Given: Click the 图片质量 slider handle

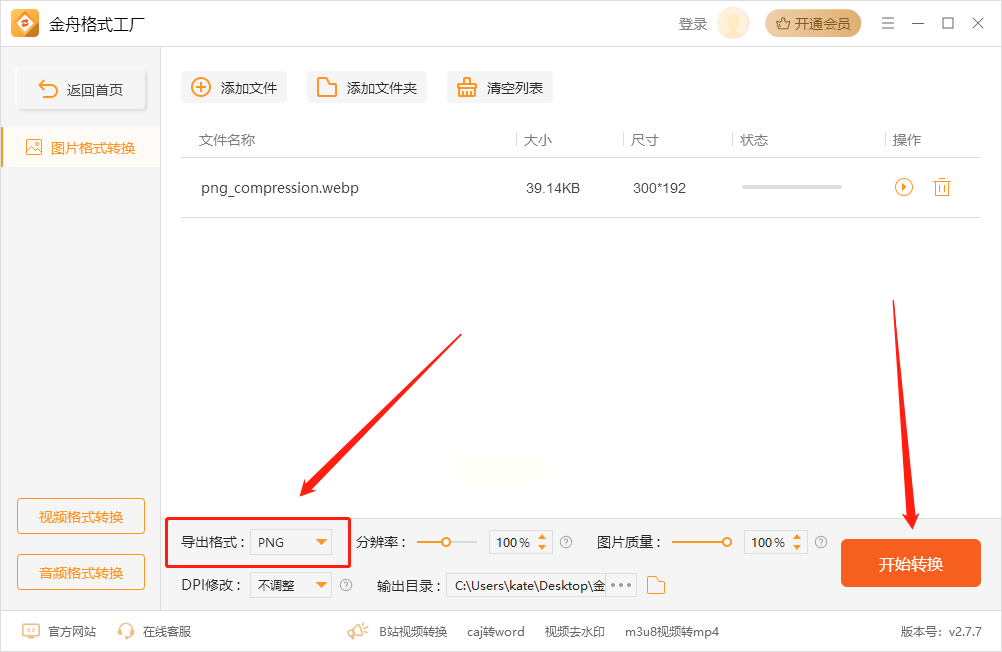Looking at the screenshot, I should click(727, 542).
